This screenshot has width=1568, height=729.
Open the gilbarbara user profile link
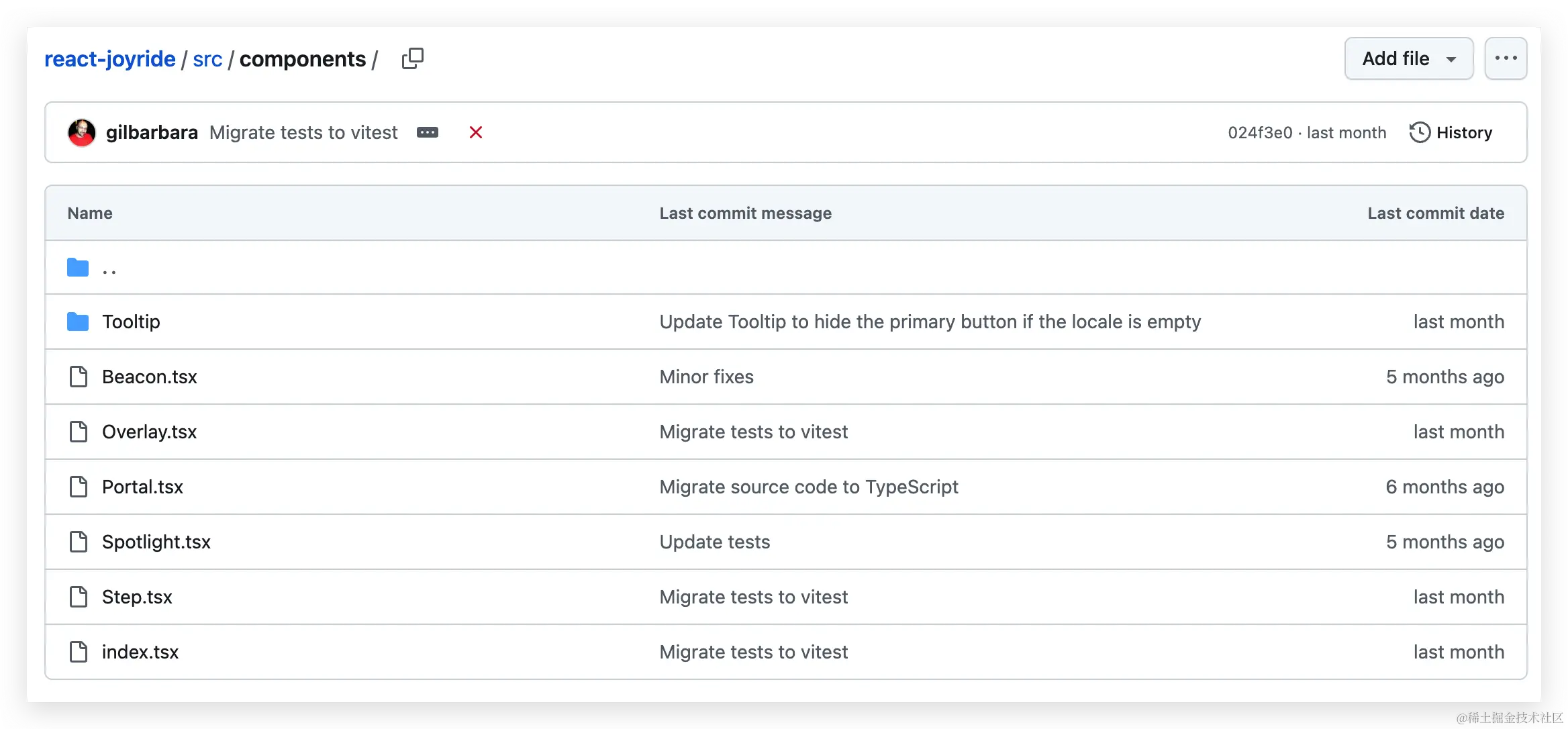coord(152,132)
